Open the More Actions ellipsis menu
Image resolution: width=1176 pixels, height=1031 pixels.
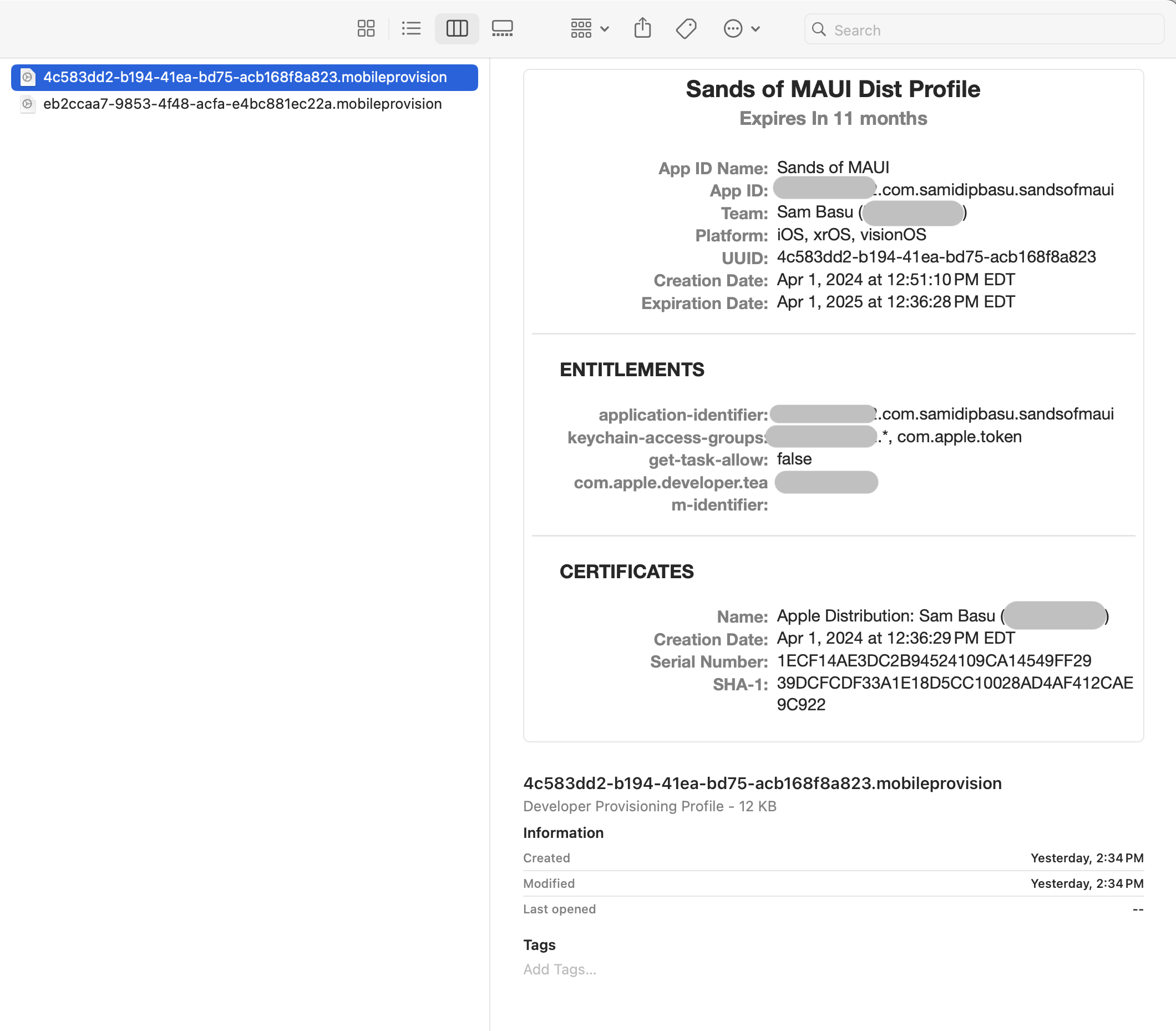click(741, 29)
